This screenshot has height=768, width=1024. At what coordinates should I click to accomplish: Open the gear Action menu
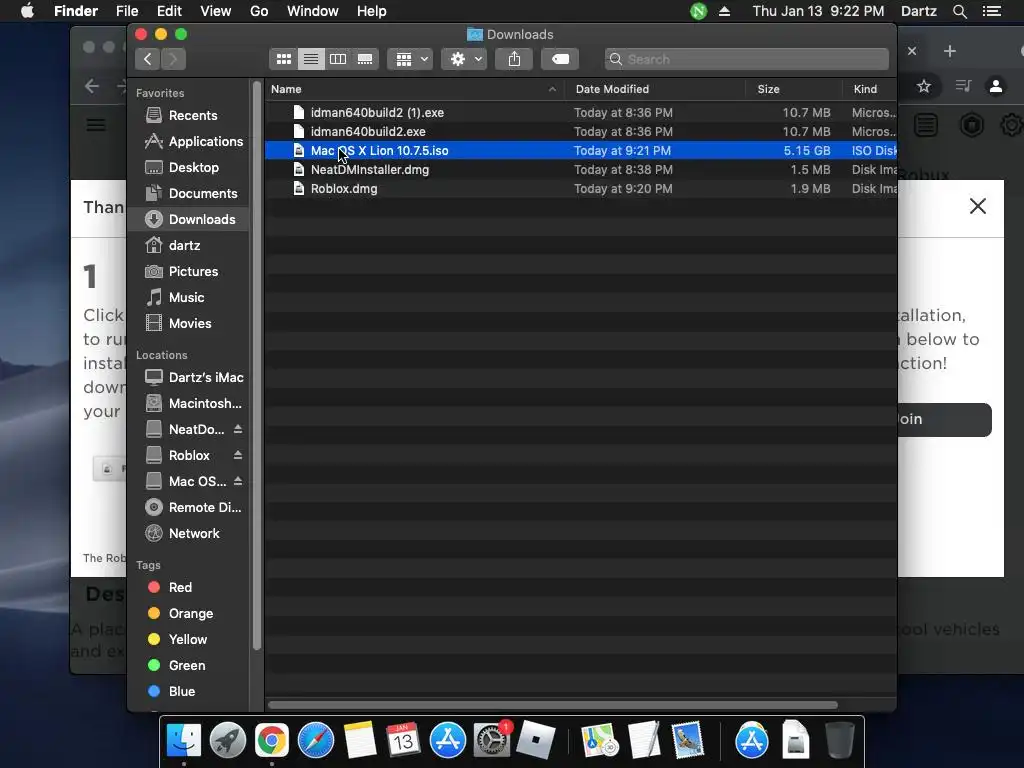464,59
